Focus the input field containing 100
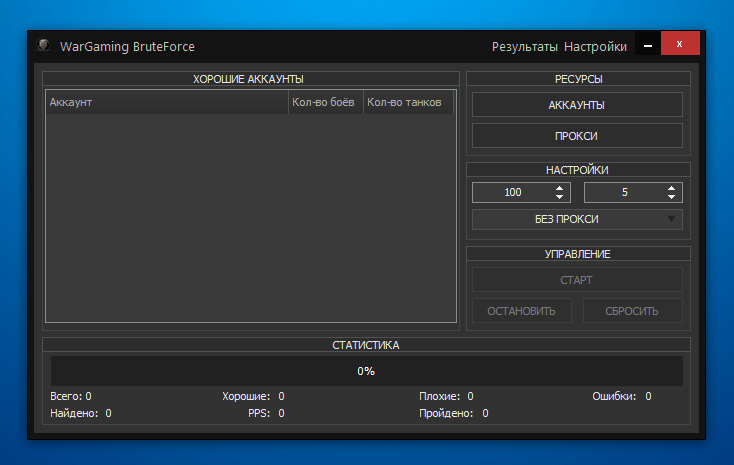 [512, 192]
